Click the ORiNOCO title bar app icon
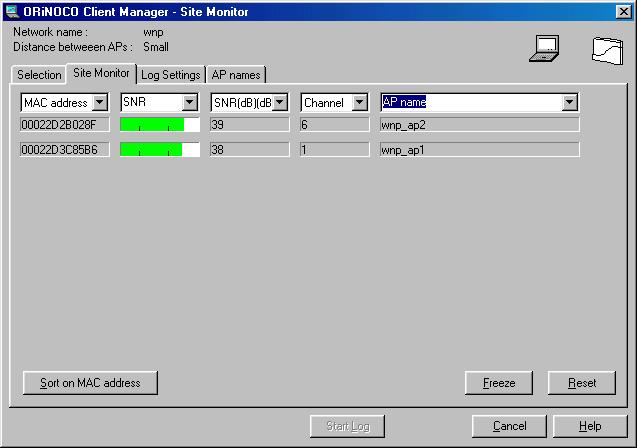 coord(10,10)
